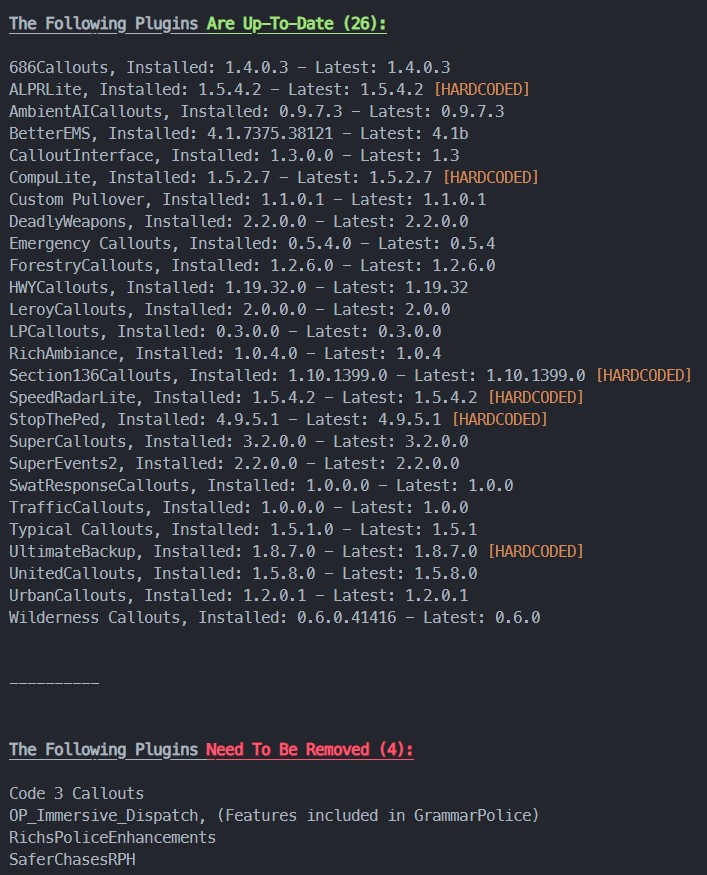Select the SuperEvents2 plugin line

[x=233, y=464]
